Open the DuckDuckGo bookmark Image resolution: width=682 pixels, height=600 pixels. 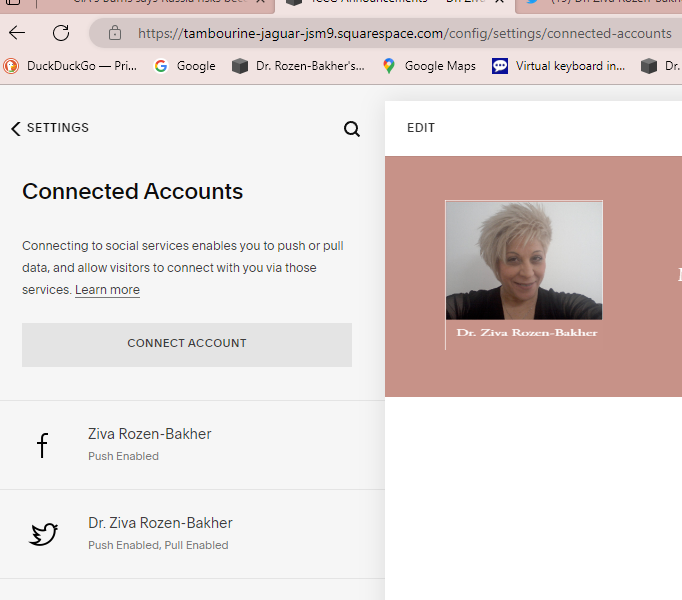70,66
